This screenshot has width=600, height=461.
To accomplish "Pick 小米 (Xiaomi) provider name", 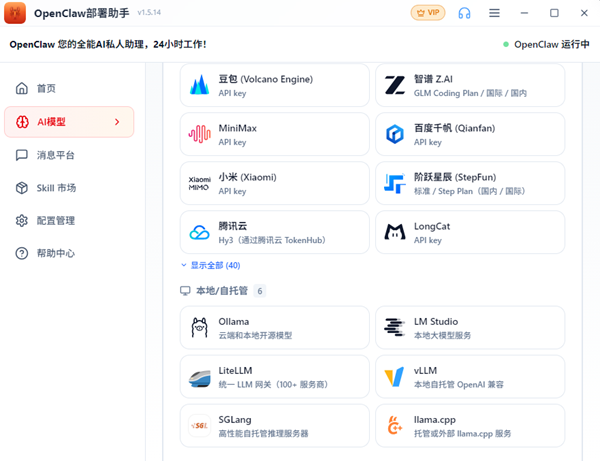I will [x=248, y=177].
